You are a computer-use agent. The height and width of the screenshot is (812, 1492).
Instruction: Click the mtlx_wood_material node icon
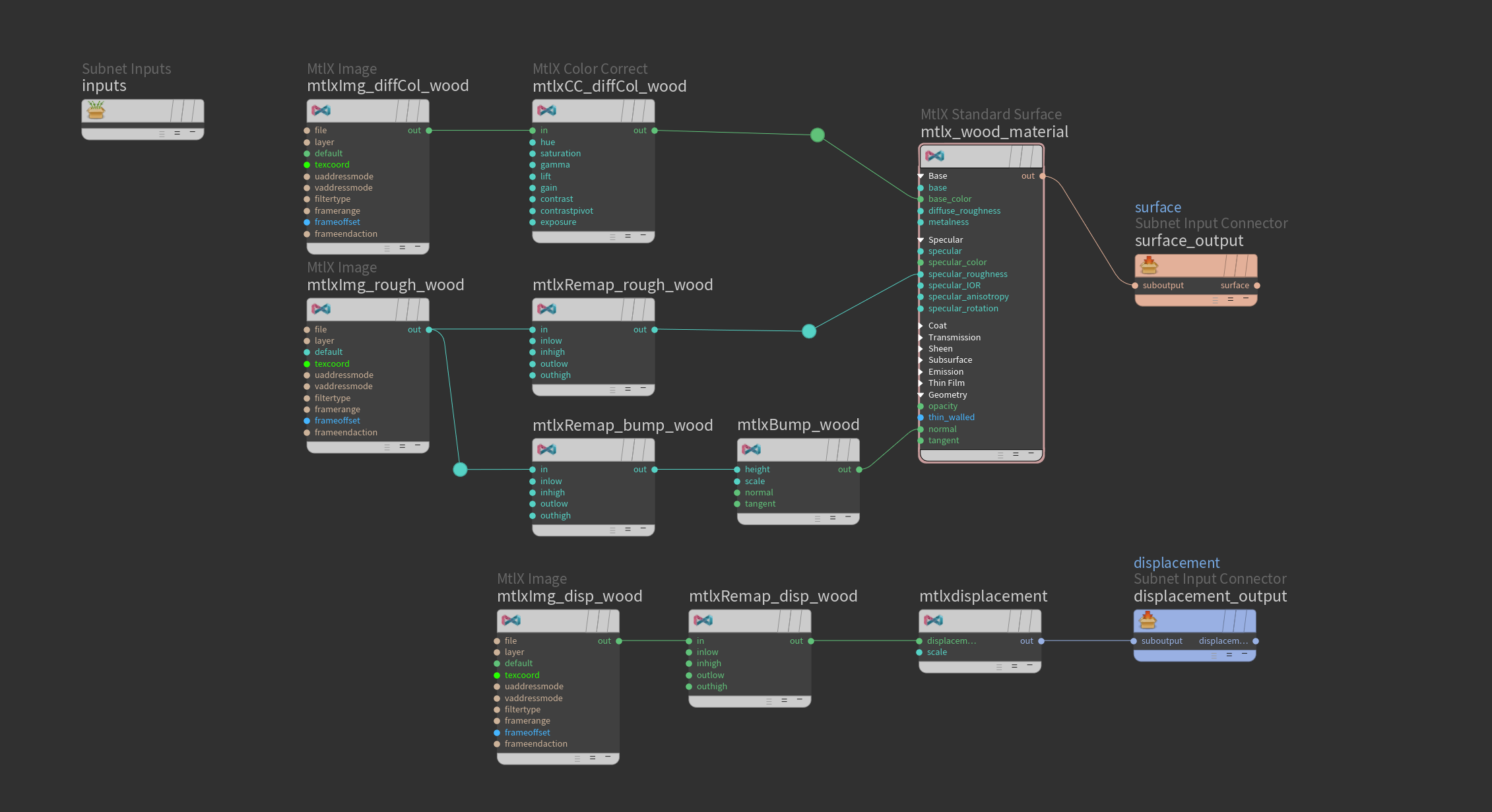point(934,156)
